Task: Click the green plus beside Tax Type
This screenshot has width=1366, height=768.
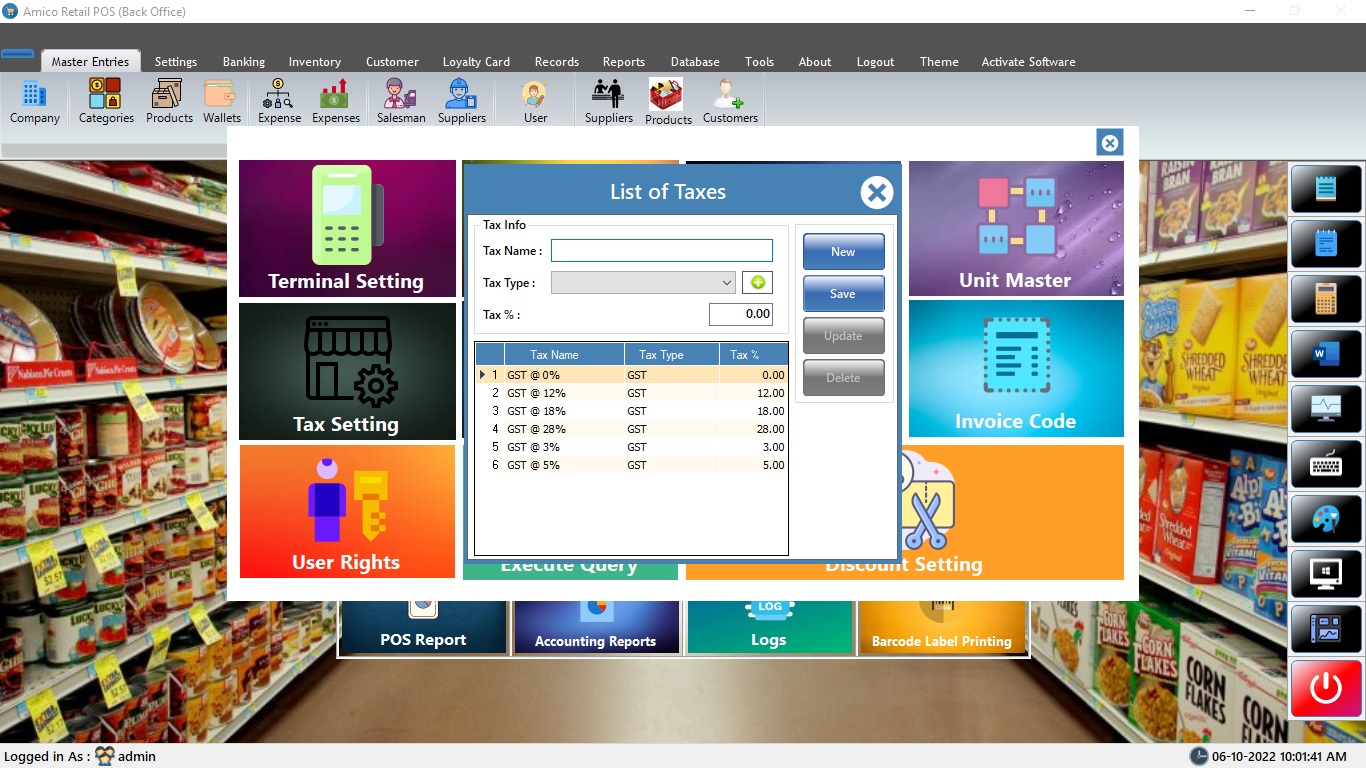Action: tap(757, 283)
